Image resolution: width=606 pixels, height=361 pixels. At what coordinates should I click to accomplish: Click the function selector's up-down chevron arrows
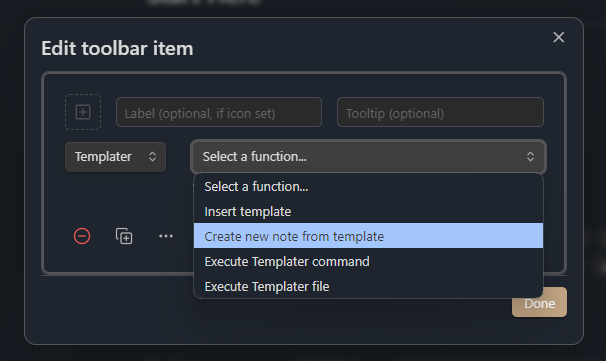[x=530, y=157]
